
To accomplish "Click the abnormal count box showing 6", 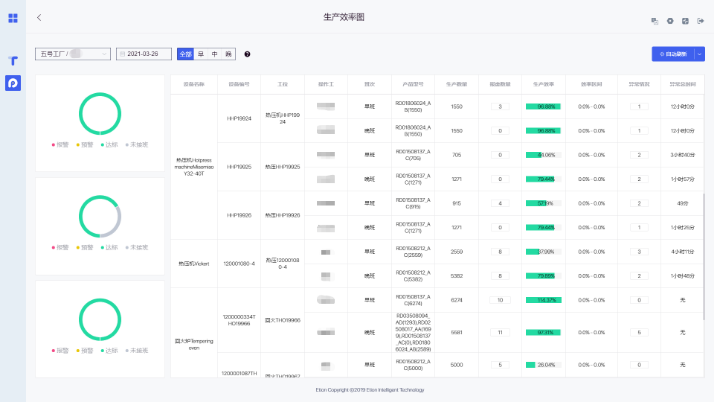I will pyautogui.click(x=639, y=332).
